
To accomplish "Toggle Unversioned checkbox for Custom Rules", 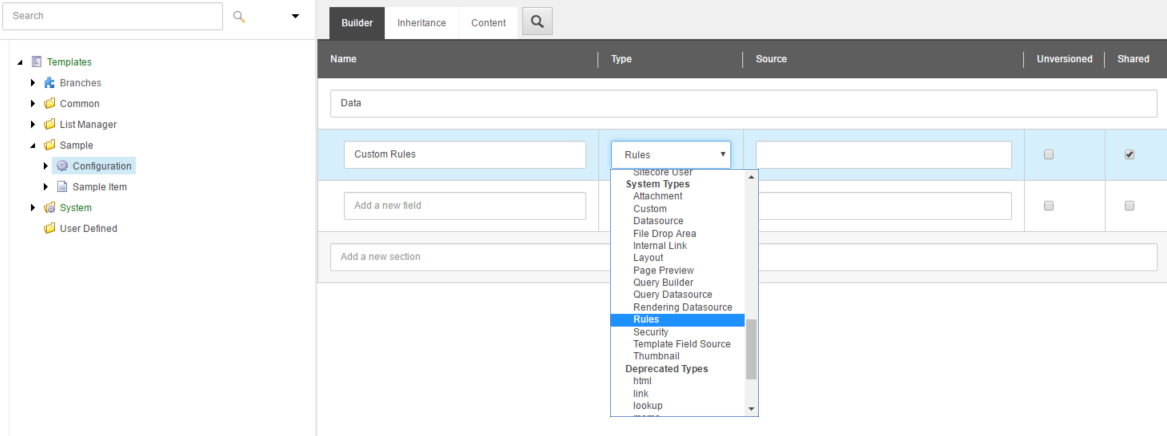I will coord(1049,155).
